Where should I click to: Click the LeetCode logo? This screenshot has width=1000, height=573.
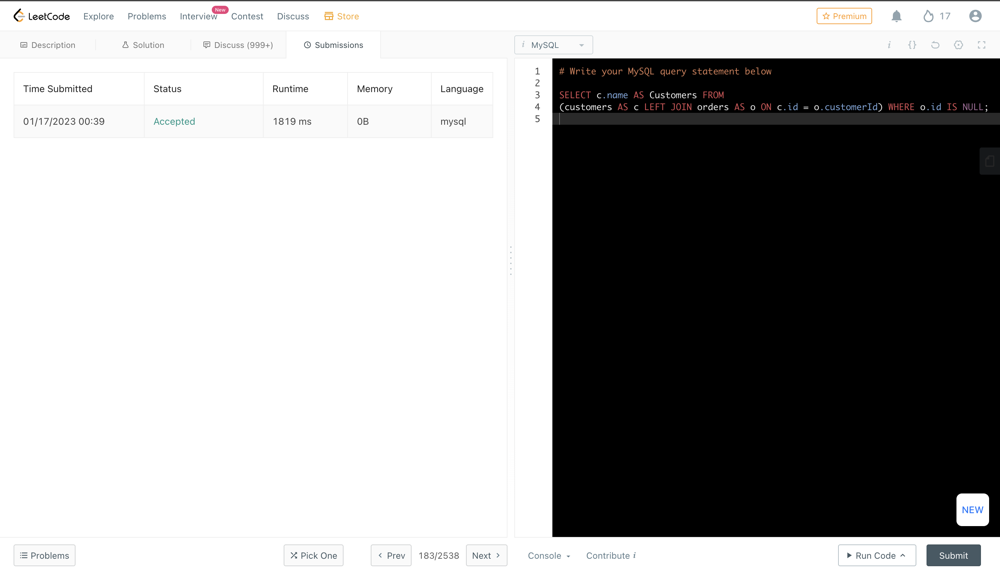pos(41,16)
